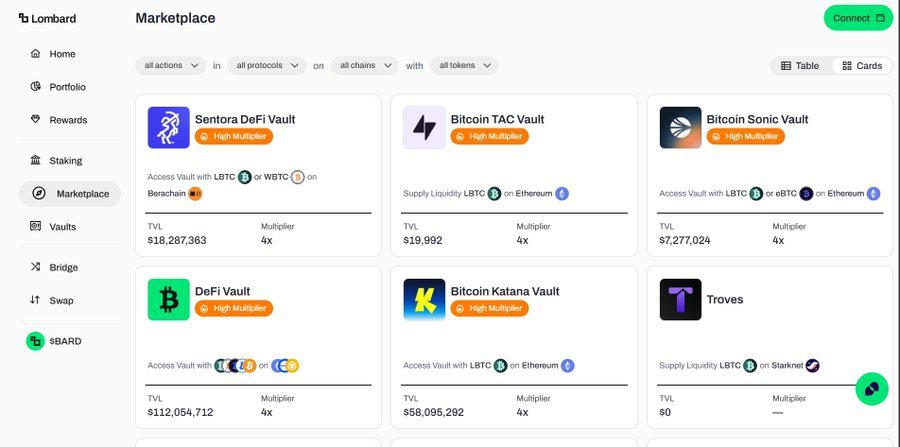This screenshot has height=447, width=900.
Task: Open the all actions dropdown
Action: point(170,65)
